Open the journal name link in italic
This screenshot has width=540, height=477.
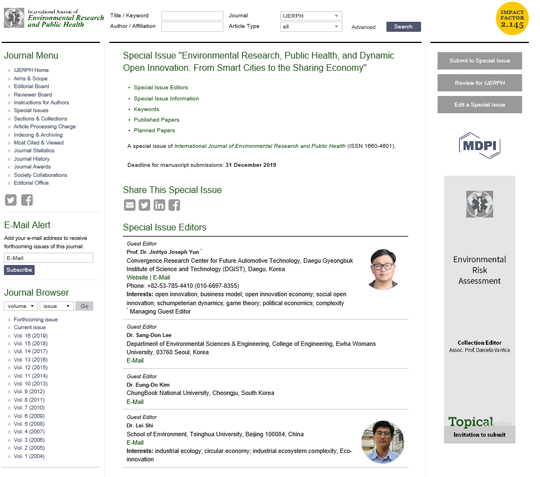click(x=260, y=146)
